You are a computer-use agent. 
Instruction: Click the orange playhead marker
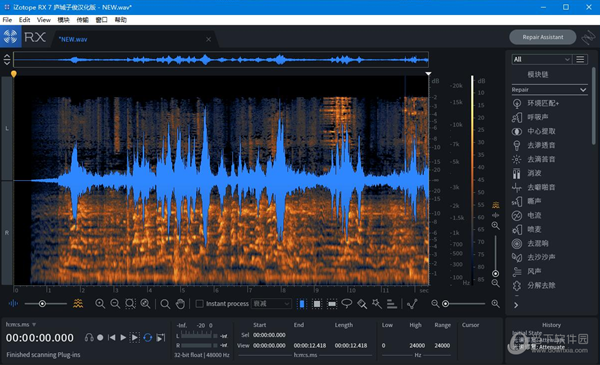[x=14, y=74]
